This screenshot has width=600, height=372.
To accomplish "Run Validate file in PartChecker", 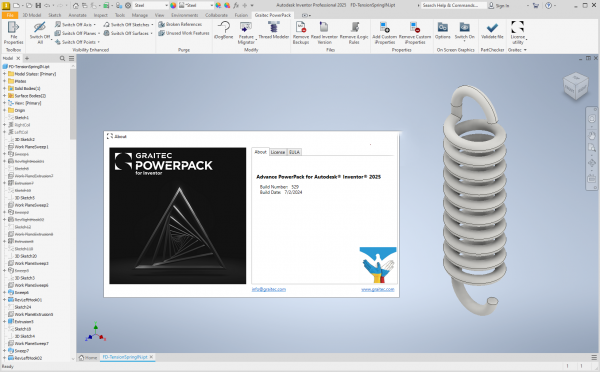I will click(x=492, y=30).
